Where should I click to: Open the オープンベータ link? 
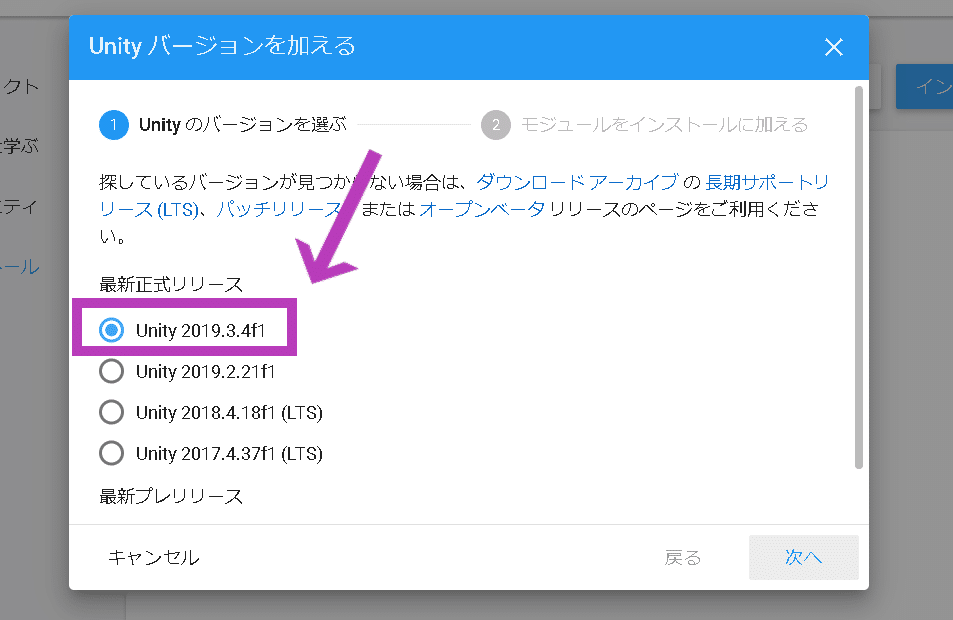pos(482,209)
